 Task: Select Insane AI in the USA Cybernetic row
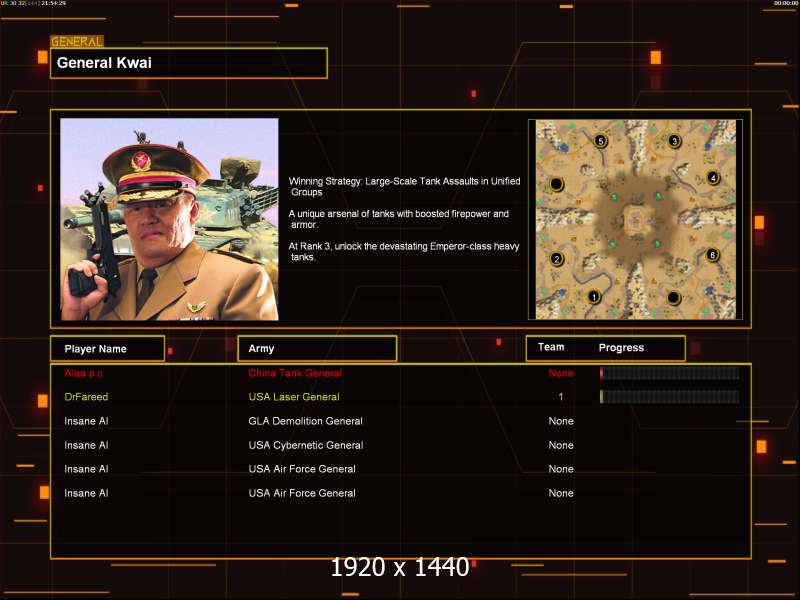point(86,445)
